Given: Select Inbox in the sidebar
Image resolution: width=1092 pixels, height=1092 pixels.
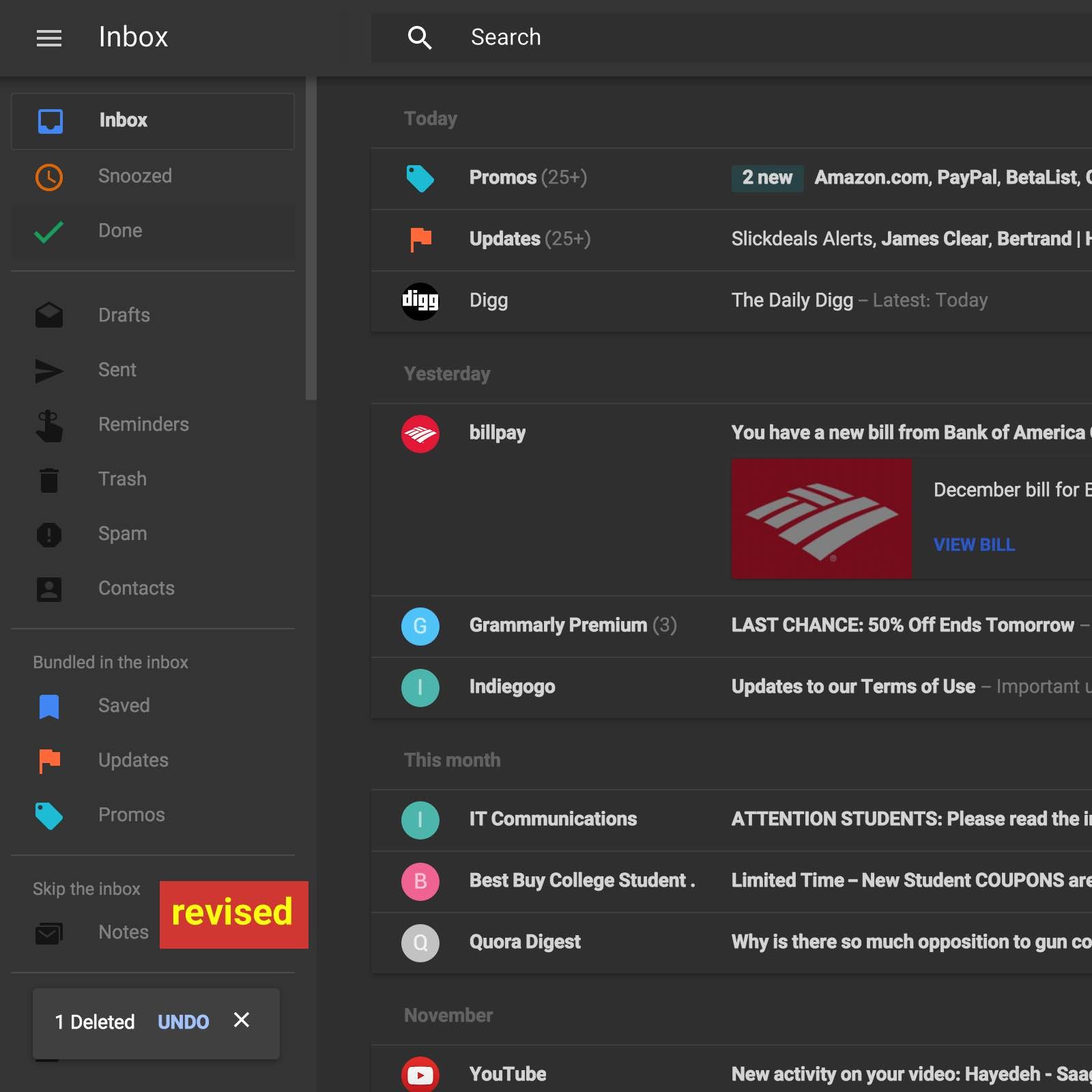Looking at the screenshot, I should tap(153, 121).
